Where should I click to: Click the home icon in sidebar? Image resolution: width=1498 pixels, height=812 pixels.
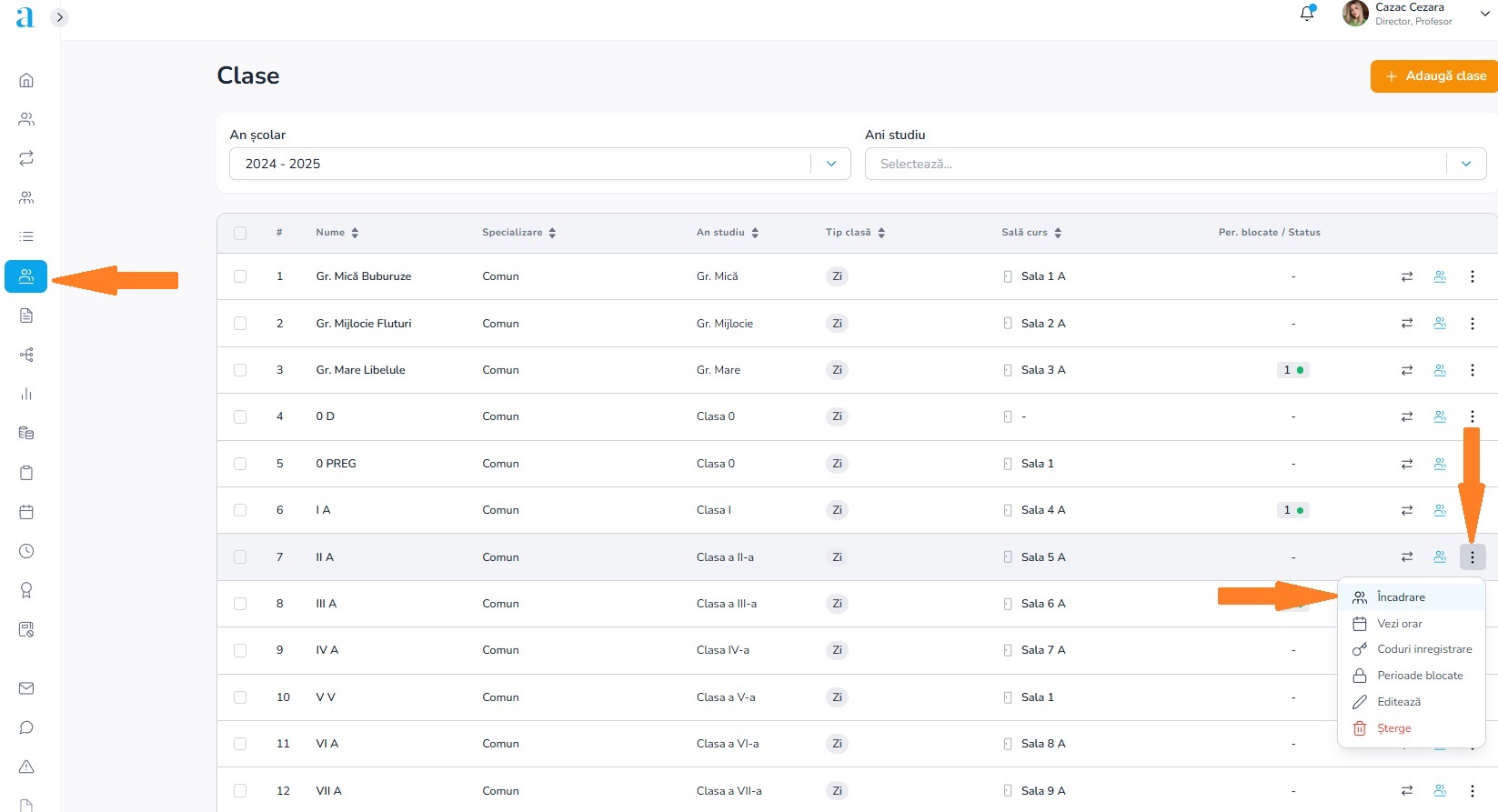click(x=26, y=80)
